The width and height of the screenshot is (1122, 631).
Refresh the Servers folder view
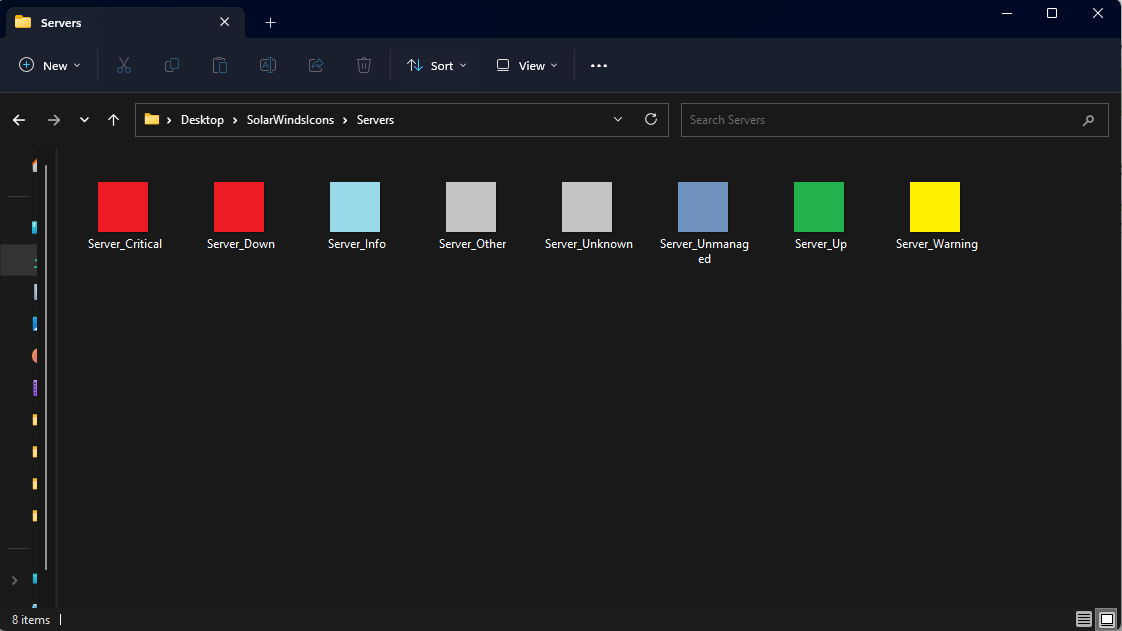click(651, 120)
